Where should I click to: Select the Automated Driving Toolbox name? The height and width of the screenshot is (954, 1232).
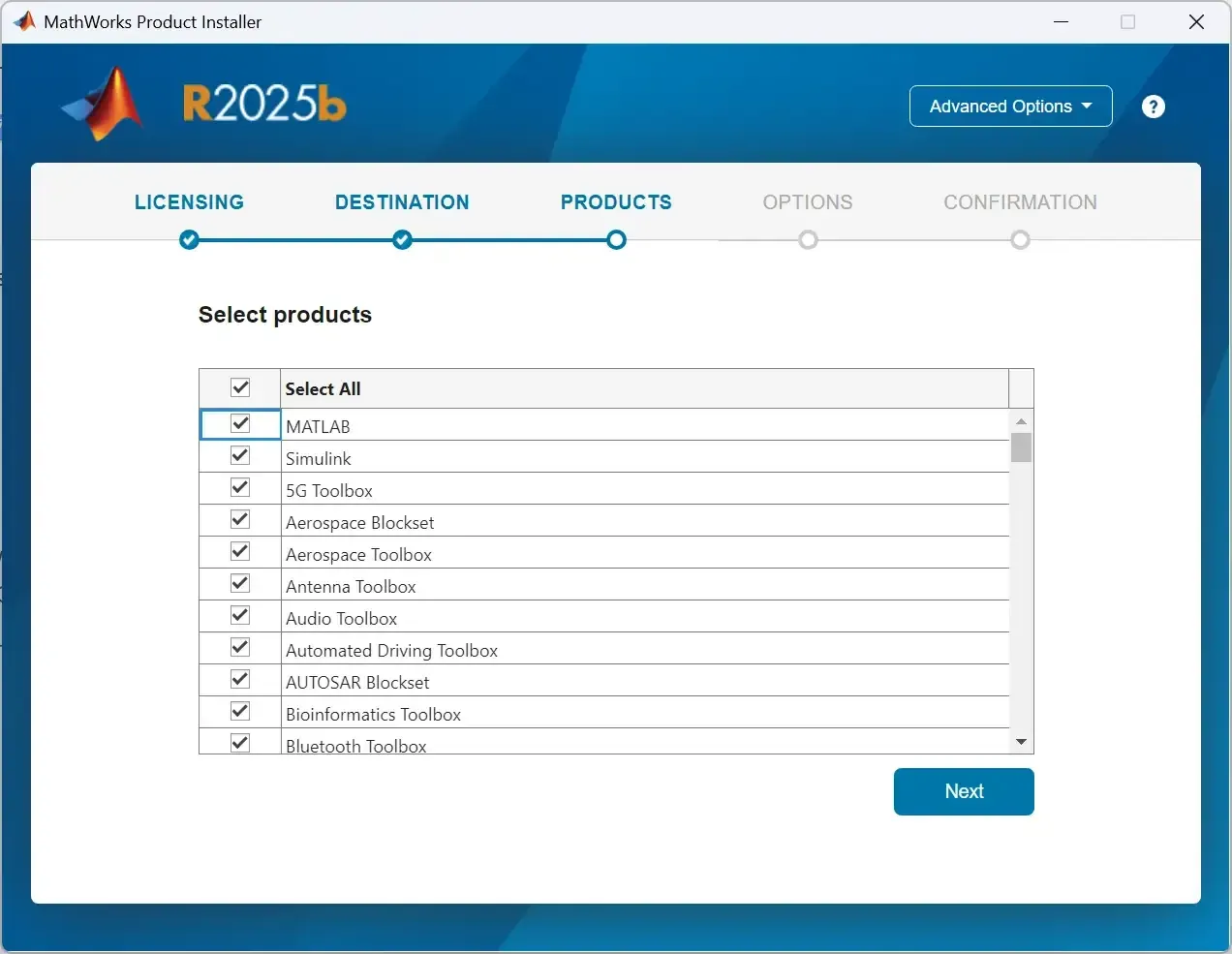pos(391,651)
